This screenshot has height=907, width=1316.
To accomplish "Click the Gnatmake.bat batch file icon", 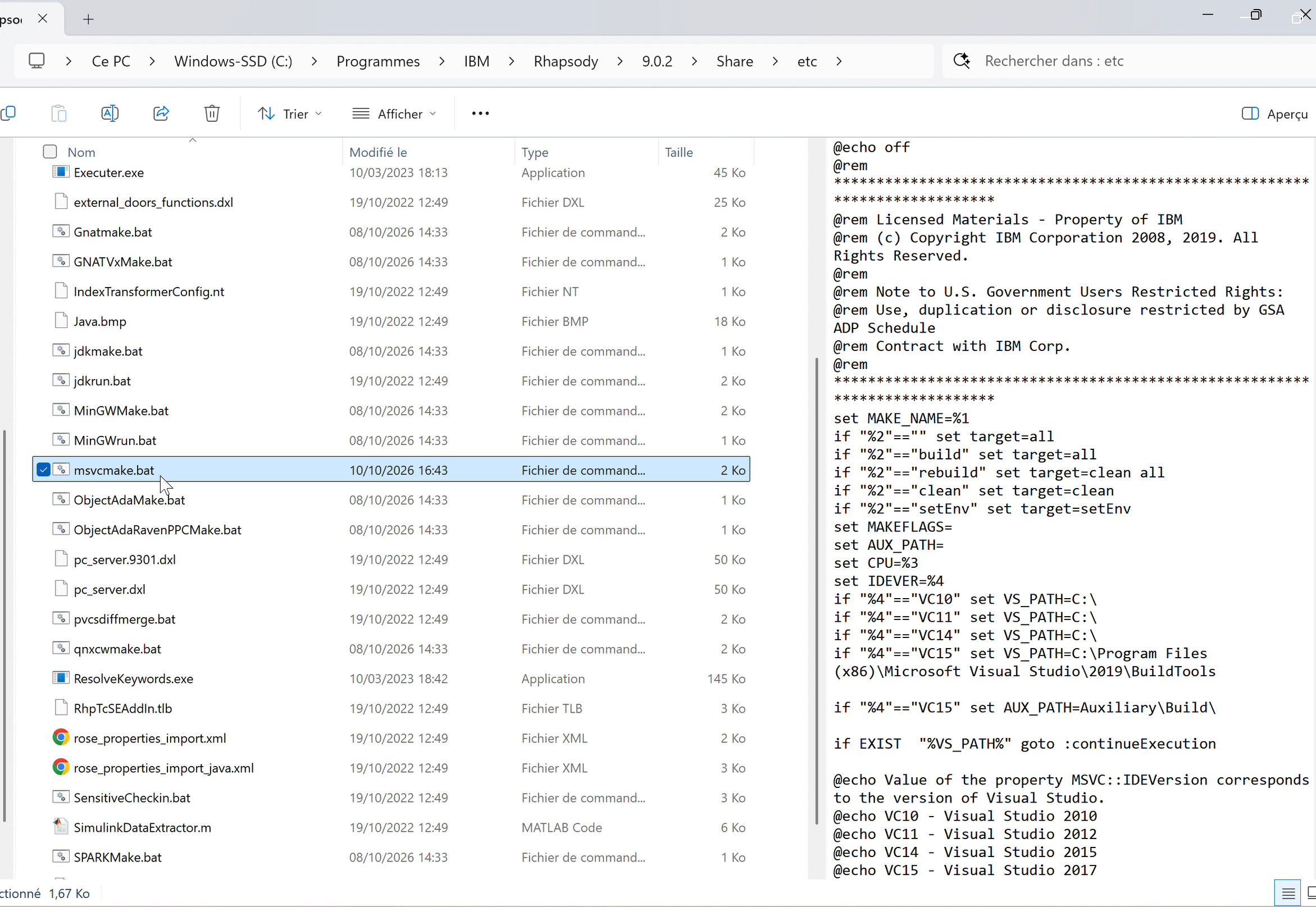I will point(61,231).
